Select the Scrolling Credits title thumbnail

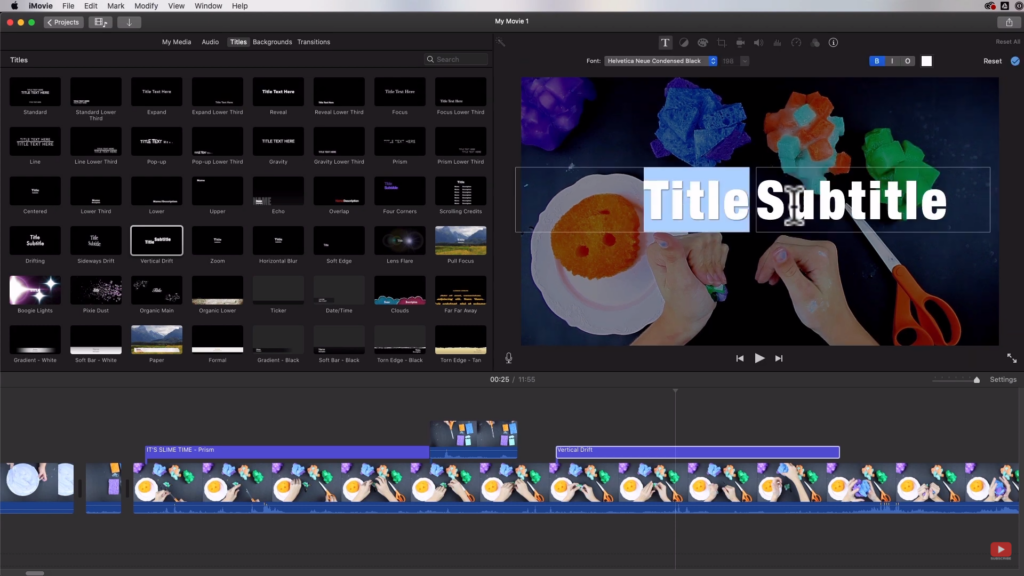click(460, 191)
